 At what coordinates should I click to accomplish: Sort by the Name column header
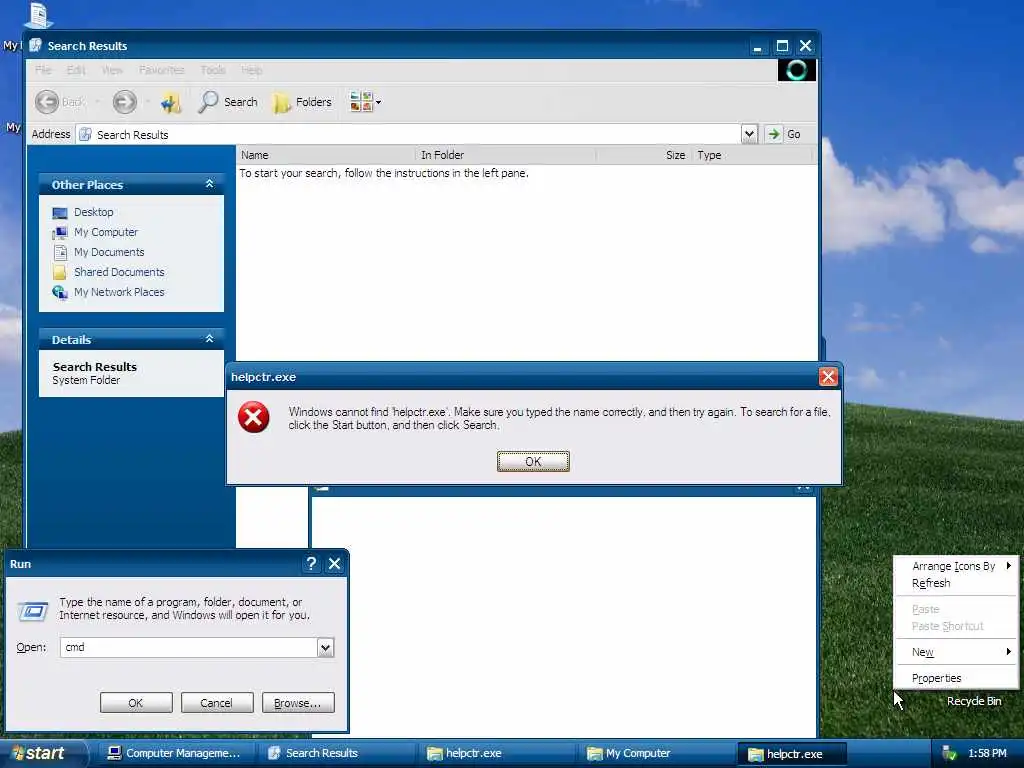(x=325, y=155)
